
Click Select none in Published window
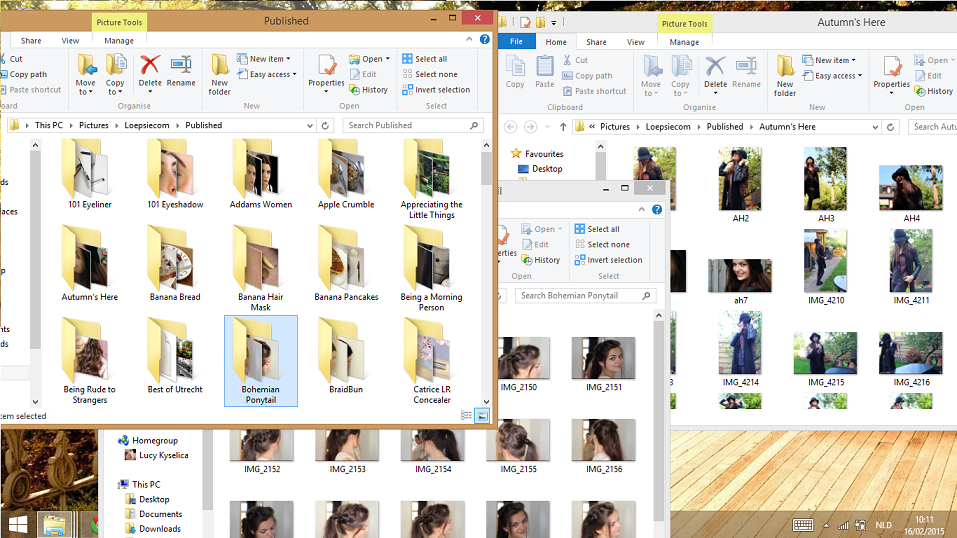point(430,75)
